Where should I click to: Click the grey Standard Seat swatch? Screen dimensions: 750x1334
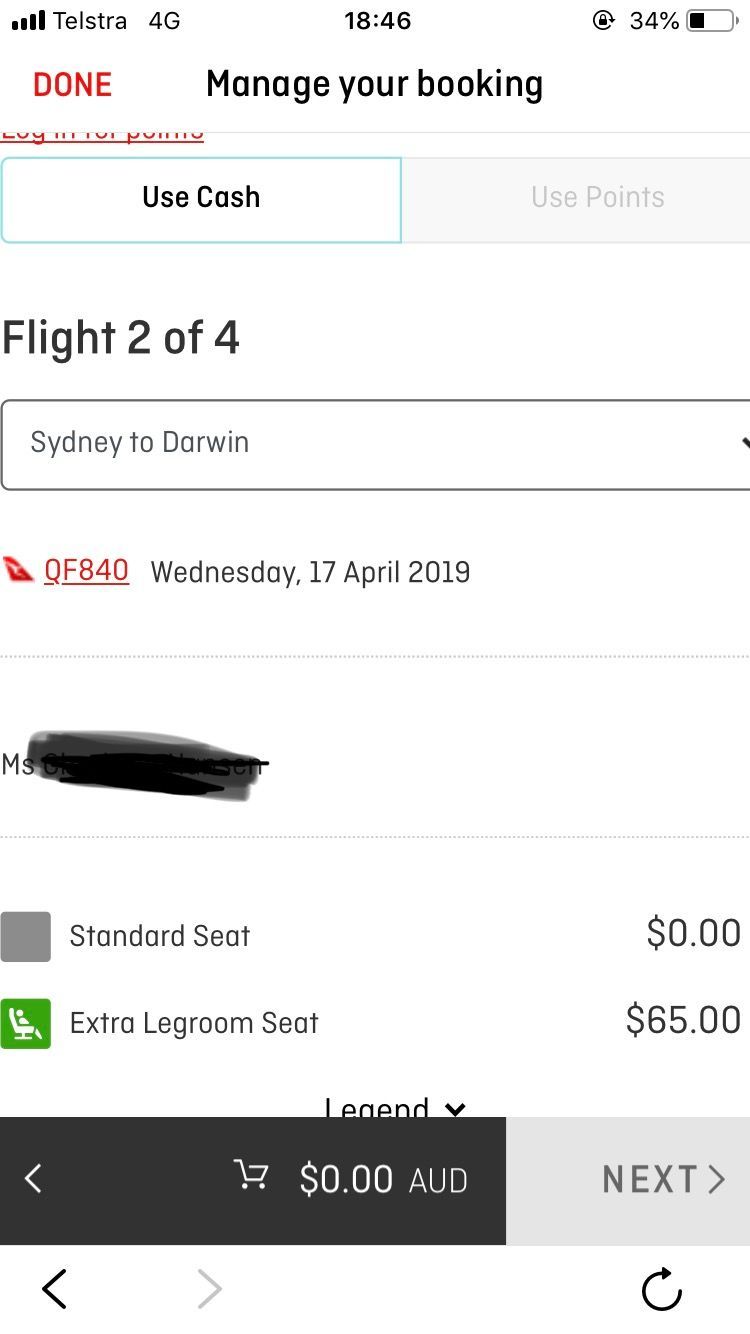25,936
